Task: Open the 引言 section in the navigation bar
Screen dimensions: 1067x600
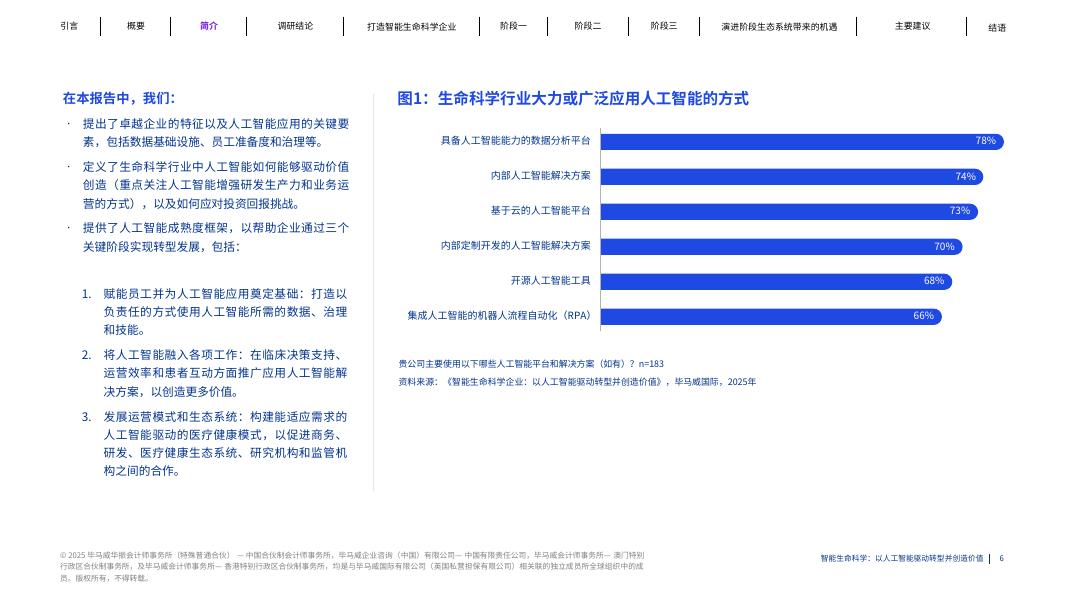Action: tap(70, 26)
